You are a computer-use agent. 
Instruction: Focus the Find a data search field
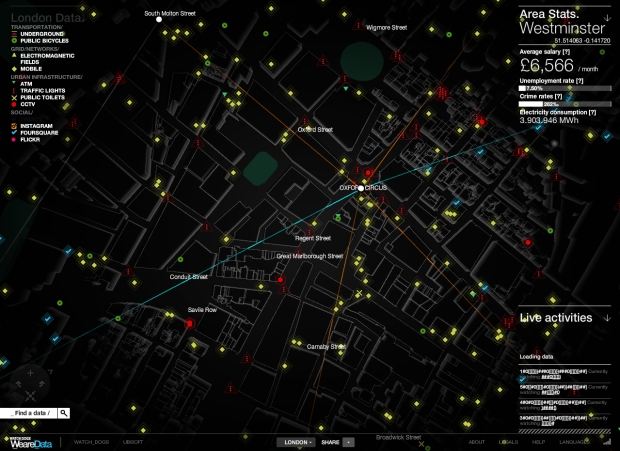pyautogui.click(x=28, y=413)
